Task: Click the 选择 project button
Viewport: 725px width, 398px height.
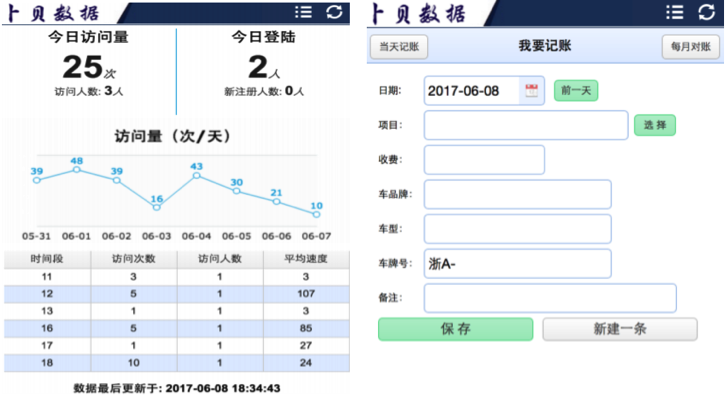Action: pos(655,125)
